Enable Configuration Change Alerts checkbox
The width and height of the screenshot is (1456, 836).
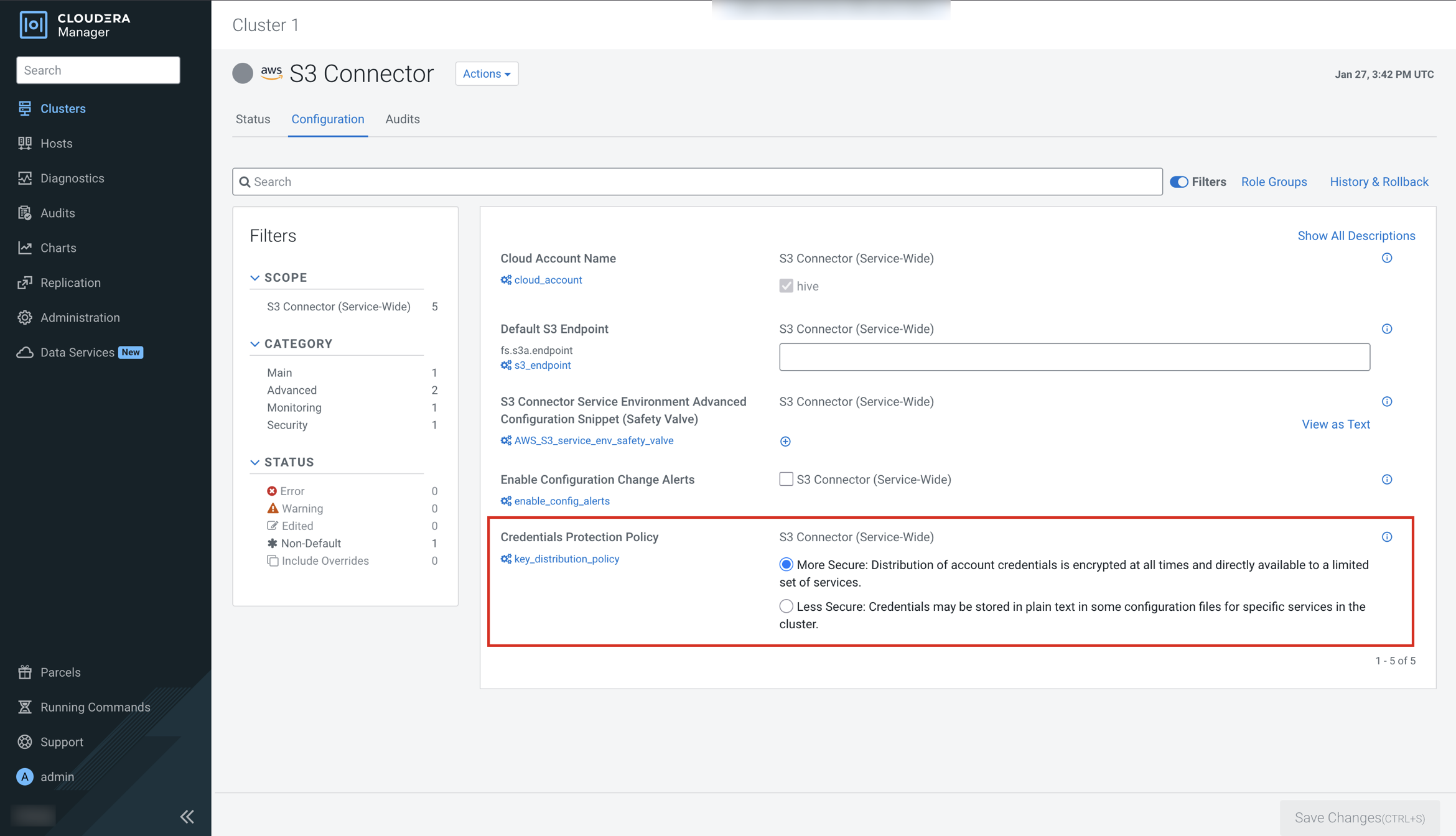[786, 480]
